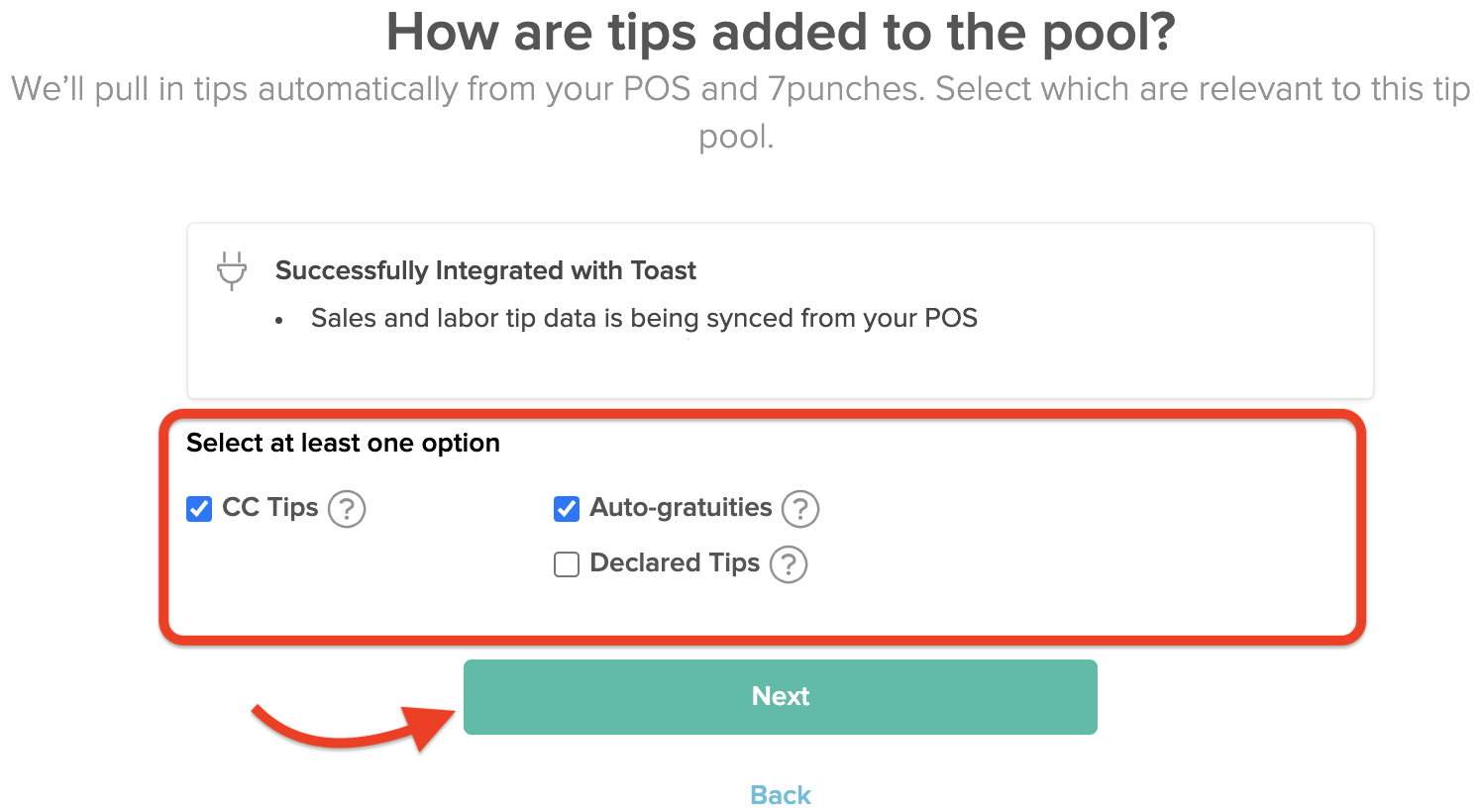Click the Declared Tips question mark circle
This screenshot has width=1480, height=812.
788,563
